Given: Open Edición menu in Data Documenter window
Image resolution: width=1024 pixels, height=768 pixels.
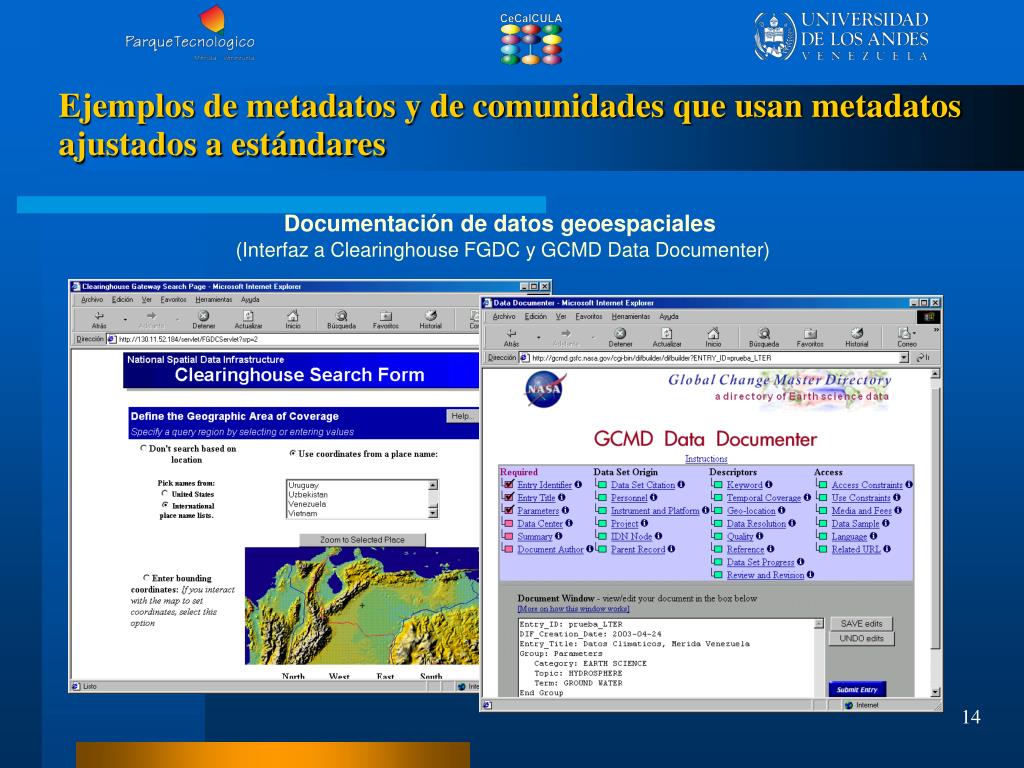Looking at the screenshot, I should click(x=536, y=316).
